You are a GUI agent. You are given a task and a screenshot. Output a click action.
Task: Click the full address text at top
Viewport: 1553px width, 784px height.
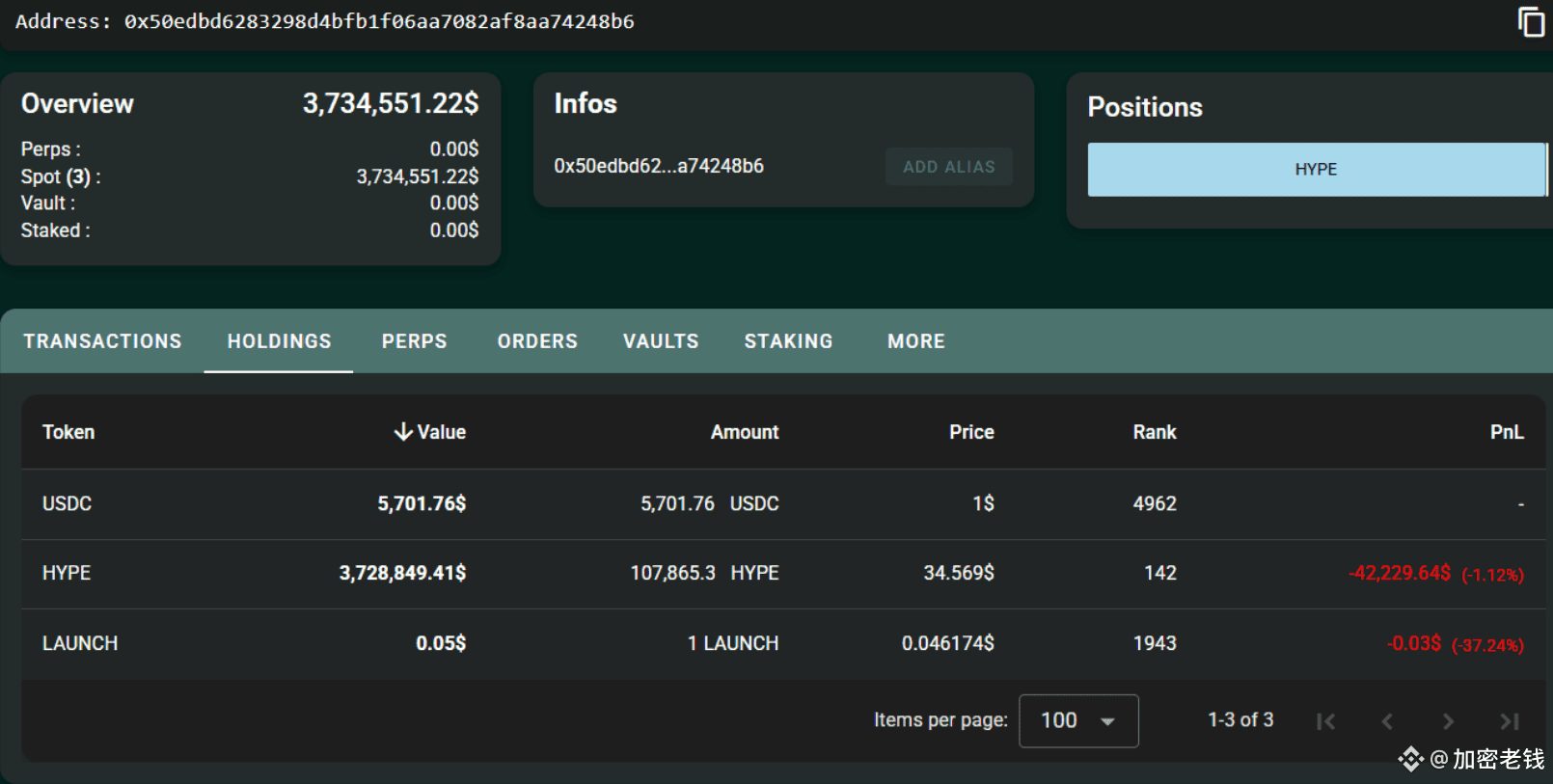(x=379, y=21)
